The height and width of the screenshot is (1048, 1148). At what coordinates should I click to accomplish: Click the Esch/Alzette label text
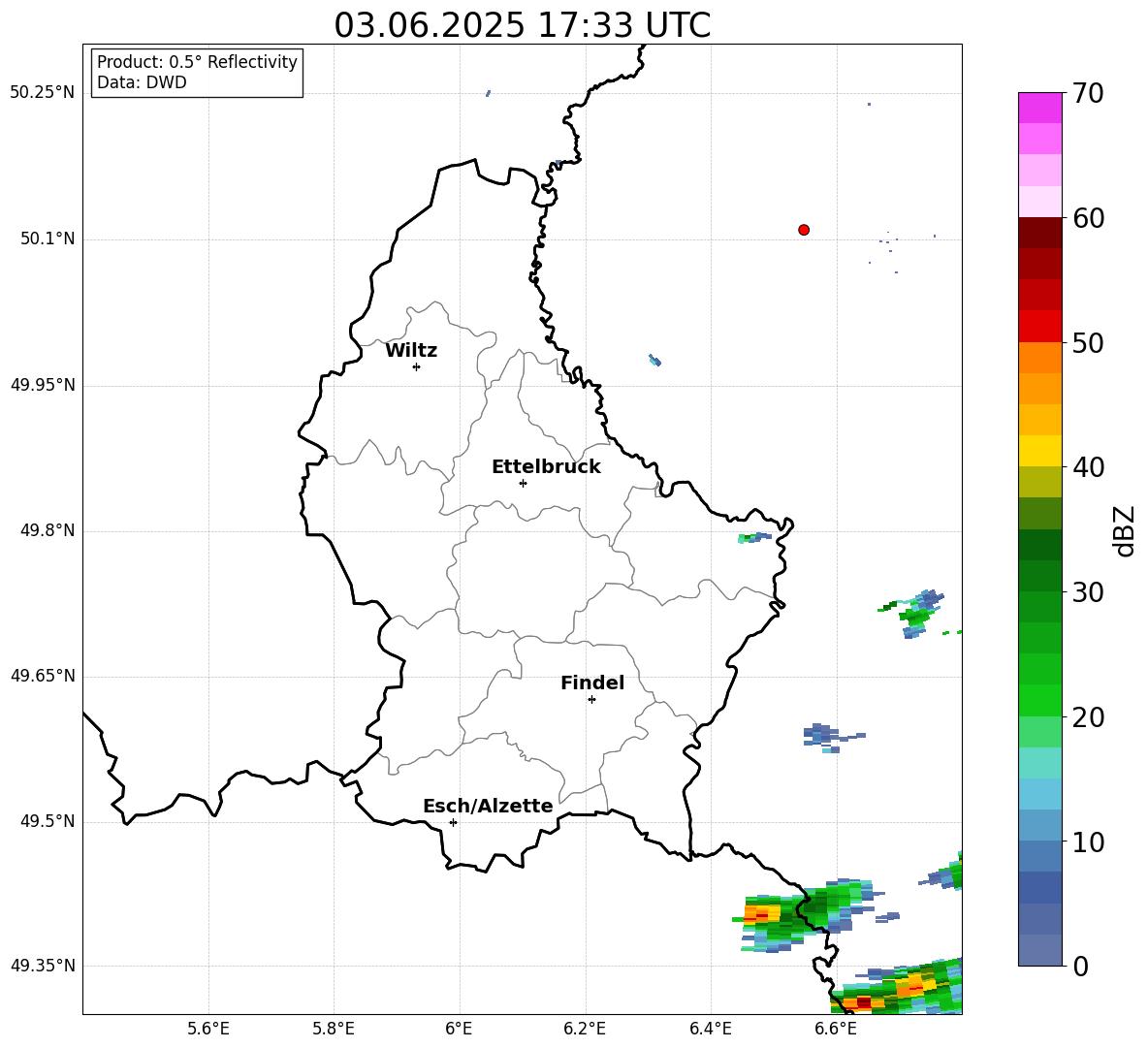pyautogui.click(x=488, y=807)
